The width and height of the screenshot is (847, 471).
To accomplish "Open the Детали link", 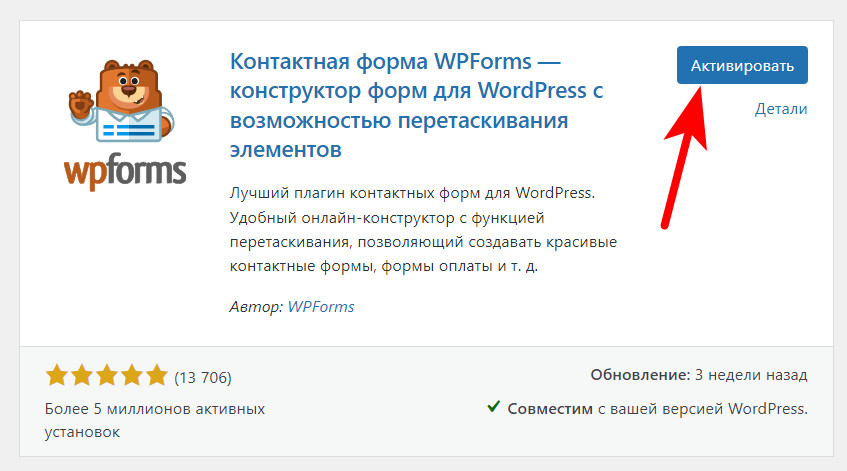I will tap(781, 109).
